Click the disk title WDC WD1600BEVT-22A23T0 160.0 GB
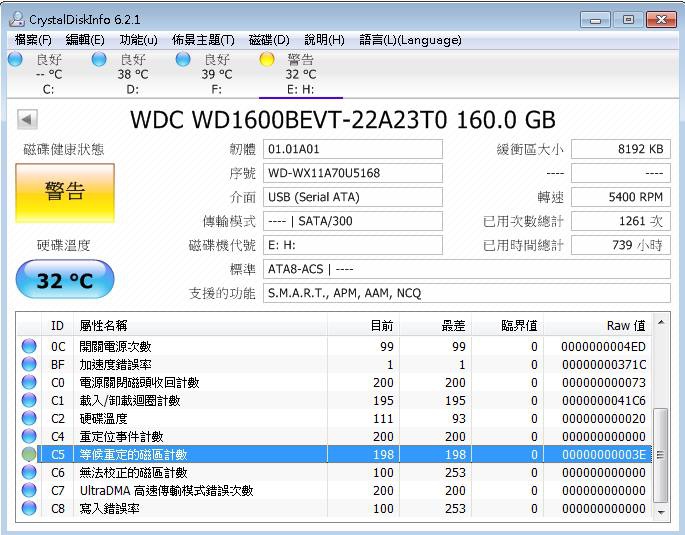This screenshot has height=535, width=685. [x=343, y=120]
